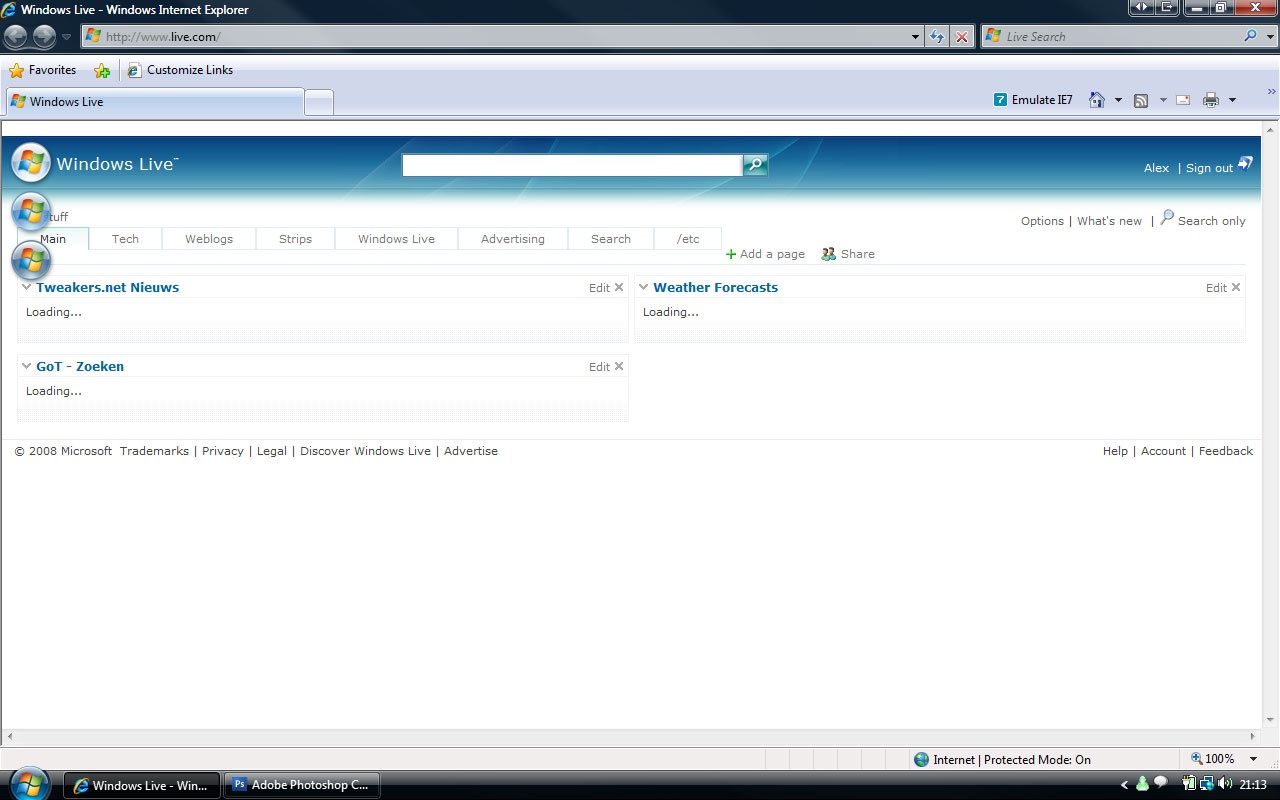1280x800 pixels.
Task: Click the Add a page link
Action: click(x=765, y=254)
